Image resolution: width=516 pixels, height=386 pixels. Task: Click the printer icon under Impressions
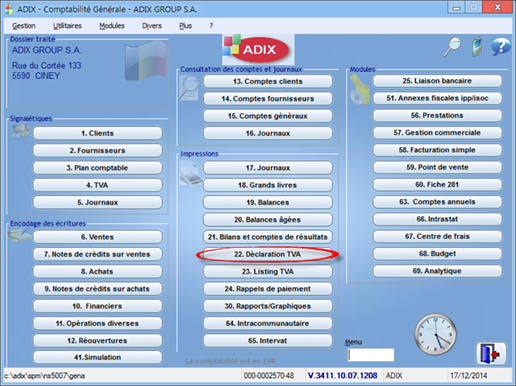coord(191,173)
